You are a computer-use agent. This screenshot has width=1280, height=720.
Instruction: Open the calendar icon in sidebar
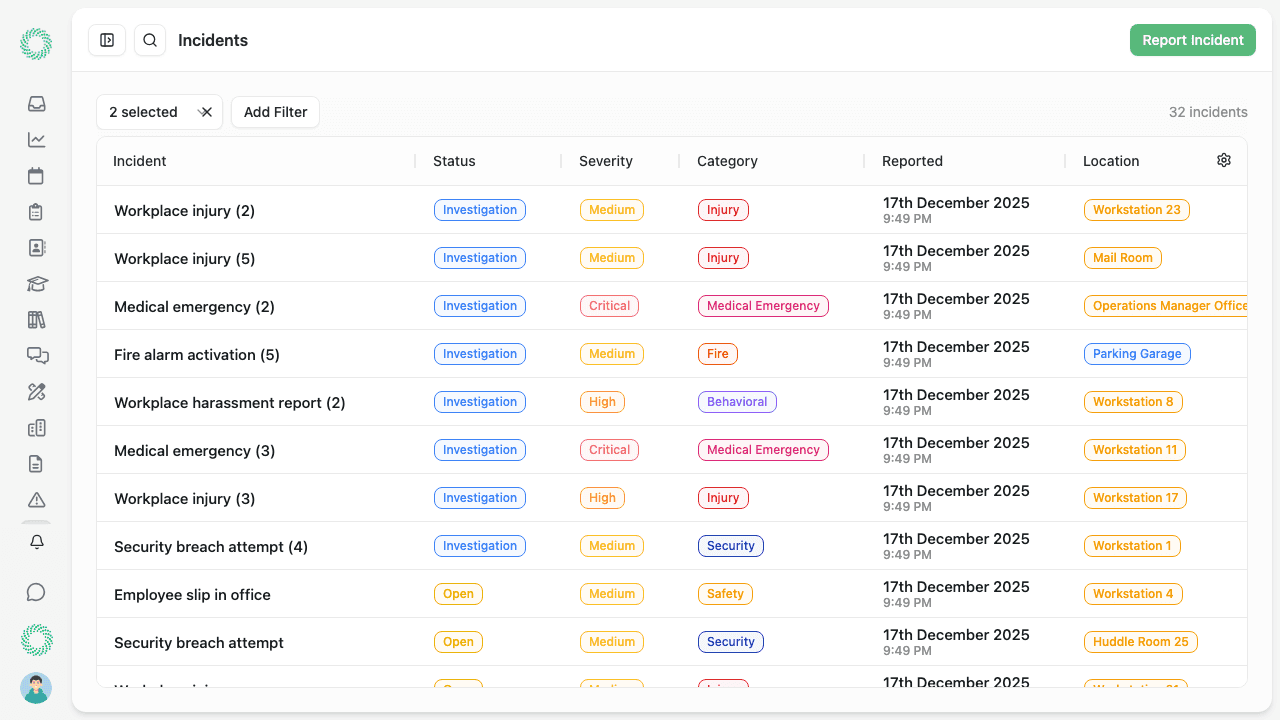click(x=36, y=176)
